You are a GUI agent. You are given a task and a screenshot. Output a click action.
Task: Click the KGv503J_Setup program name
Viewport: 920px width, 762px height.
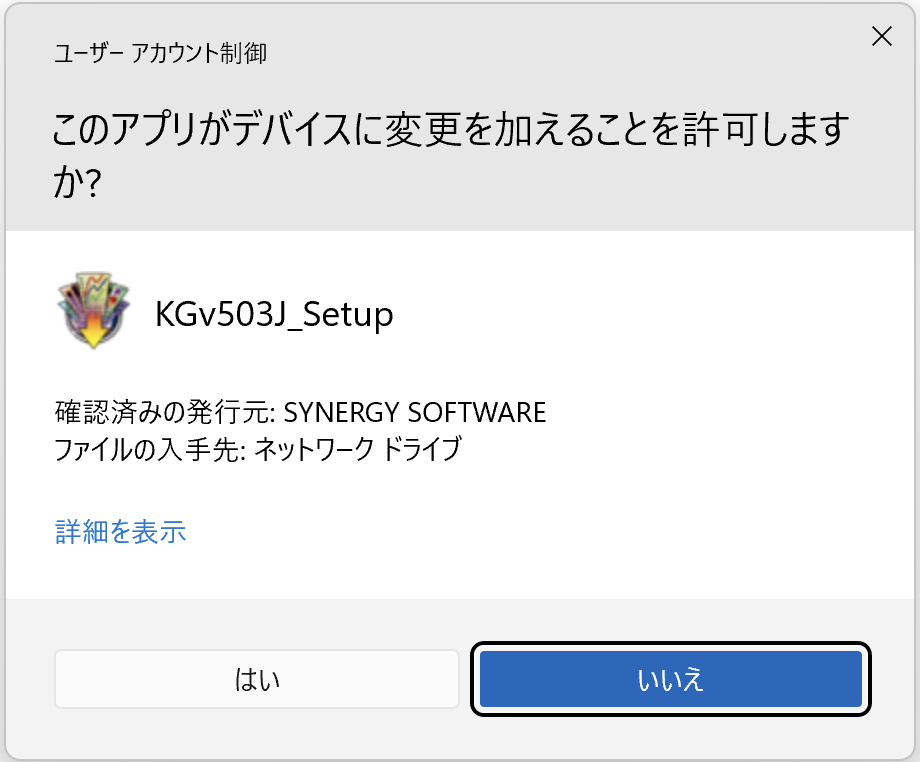(x=274, y=315)
